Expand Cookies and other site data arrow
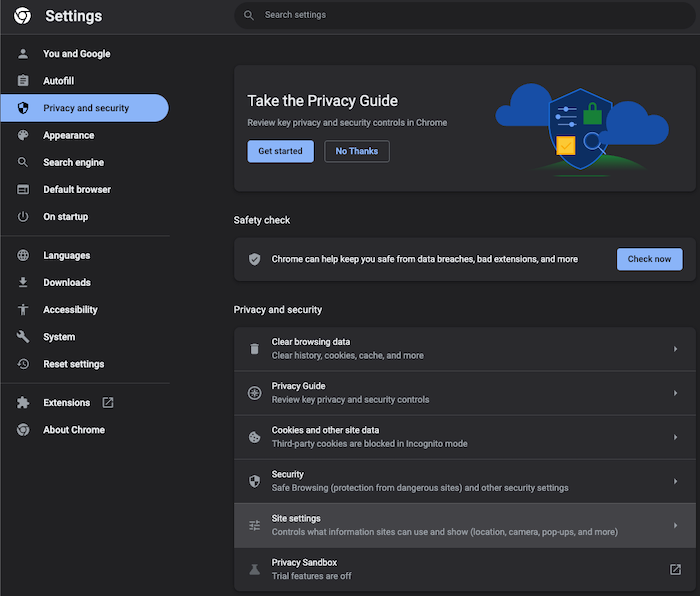This screenshot has width=700, height=596. (675, 437)
